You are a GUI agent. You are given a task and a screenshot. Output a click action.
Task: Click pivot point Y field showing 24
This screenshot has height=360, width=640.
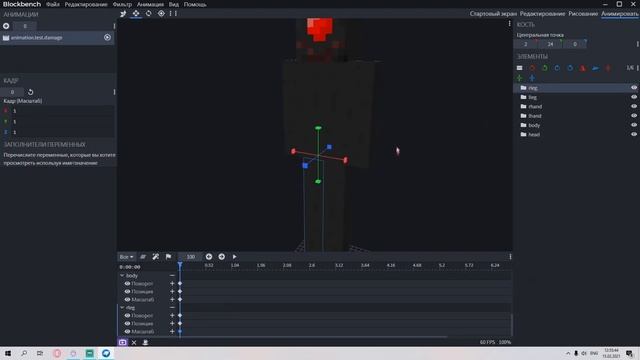click(x=550, y=44)
